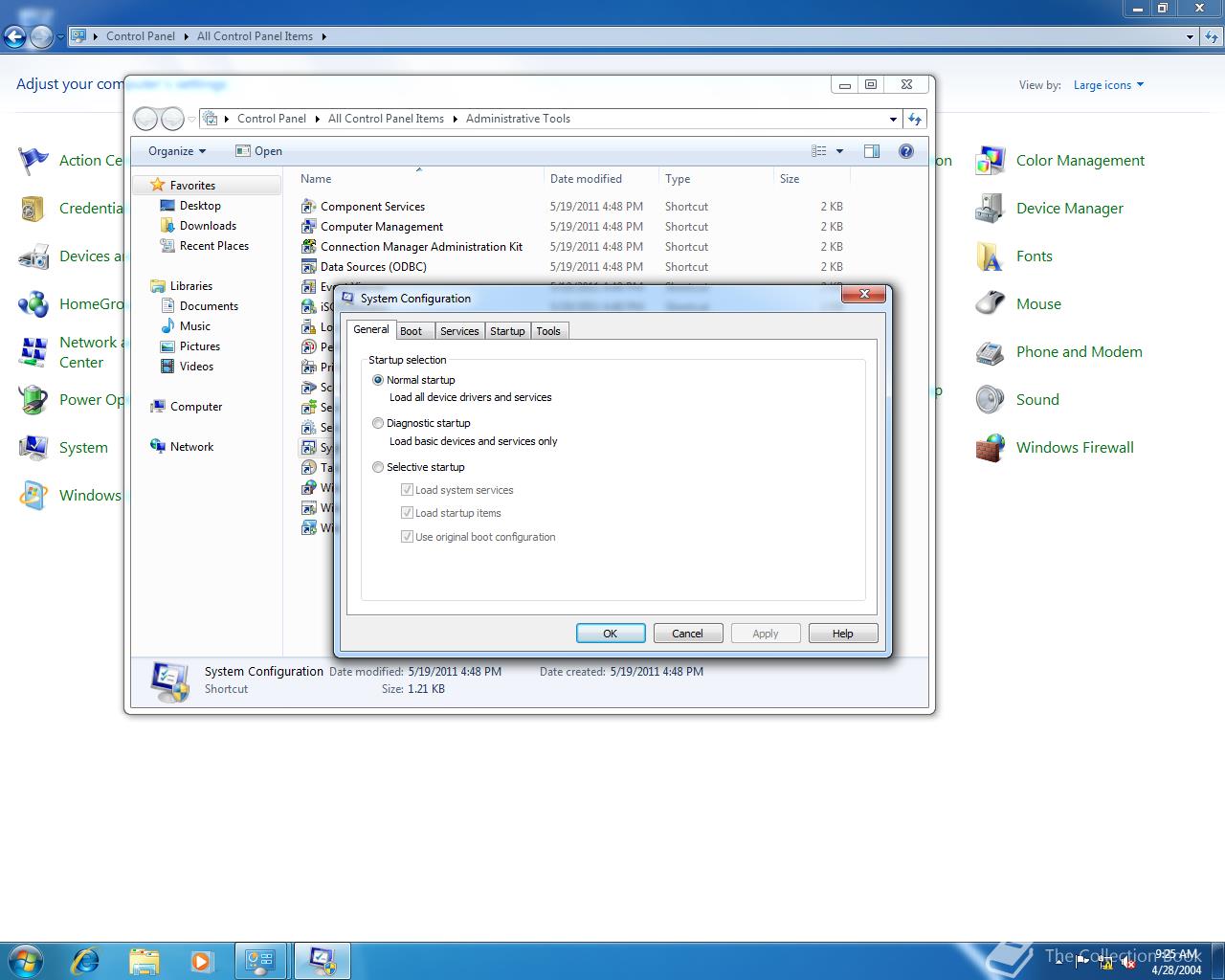This screenshot has width=1225, height=980.
Task: Select the Diagnostic startup radio button
Action: (x=378, y=423)
